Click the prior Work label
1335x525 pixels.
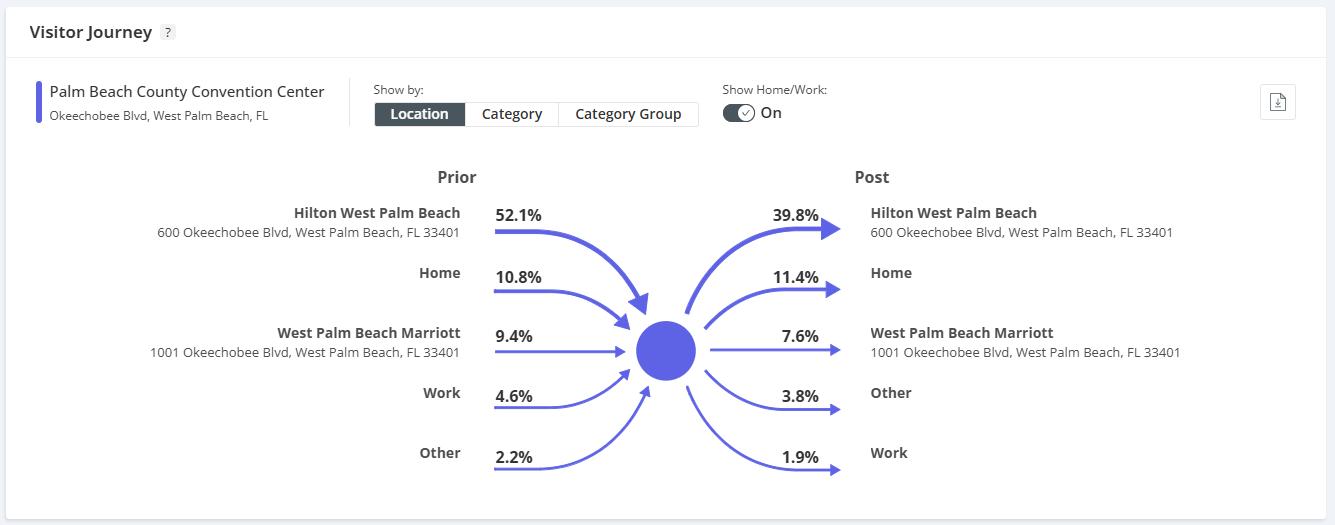pos(441,393)
